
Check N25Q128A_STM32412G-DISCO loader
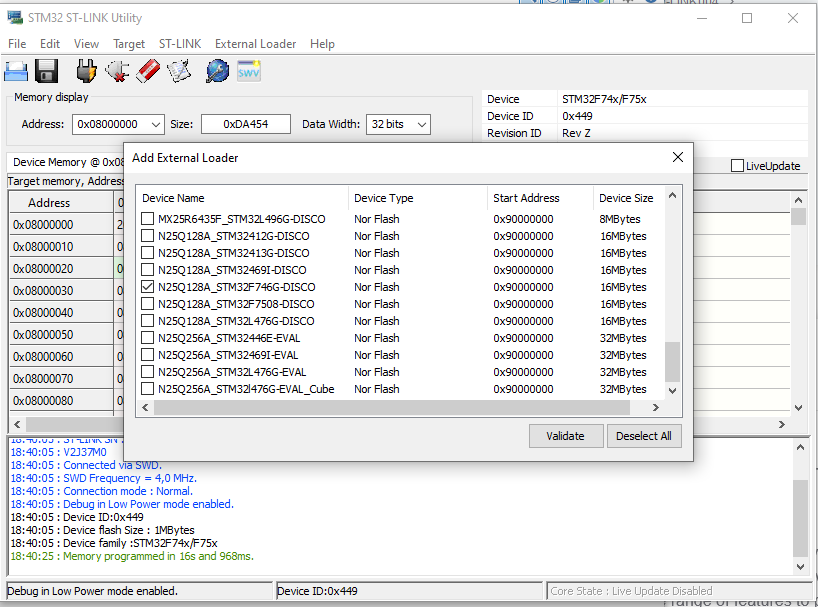coord(148,236)
